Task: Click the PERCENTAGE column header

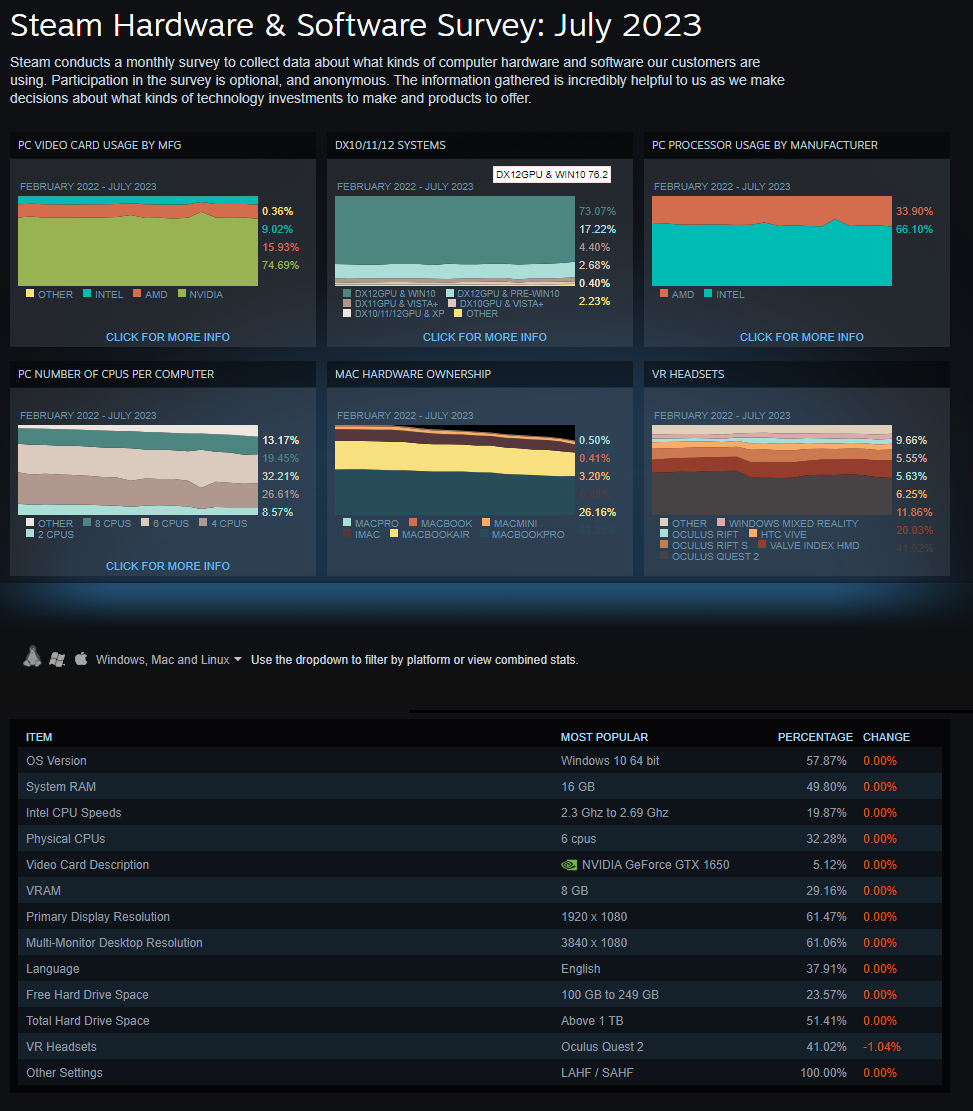Action: coord(815,737)
